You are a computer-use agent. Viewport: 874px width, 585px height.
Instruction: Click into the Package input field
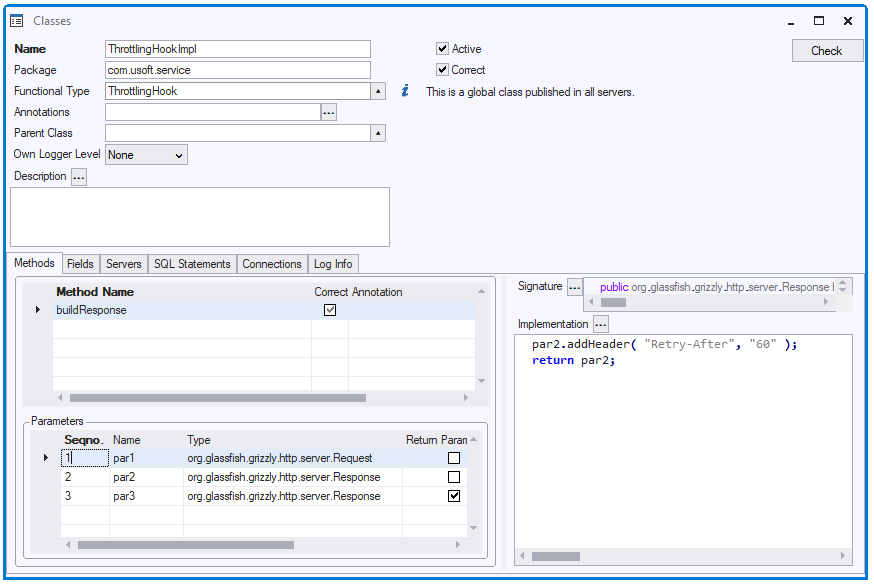point(238,70)
